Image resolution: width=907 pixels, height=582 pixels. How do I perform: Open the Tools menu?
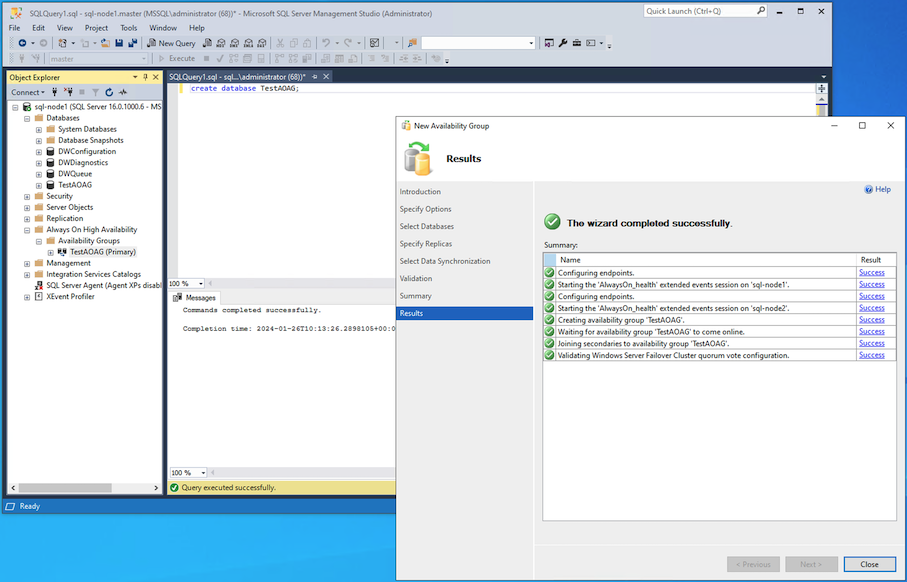128,28
